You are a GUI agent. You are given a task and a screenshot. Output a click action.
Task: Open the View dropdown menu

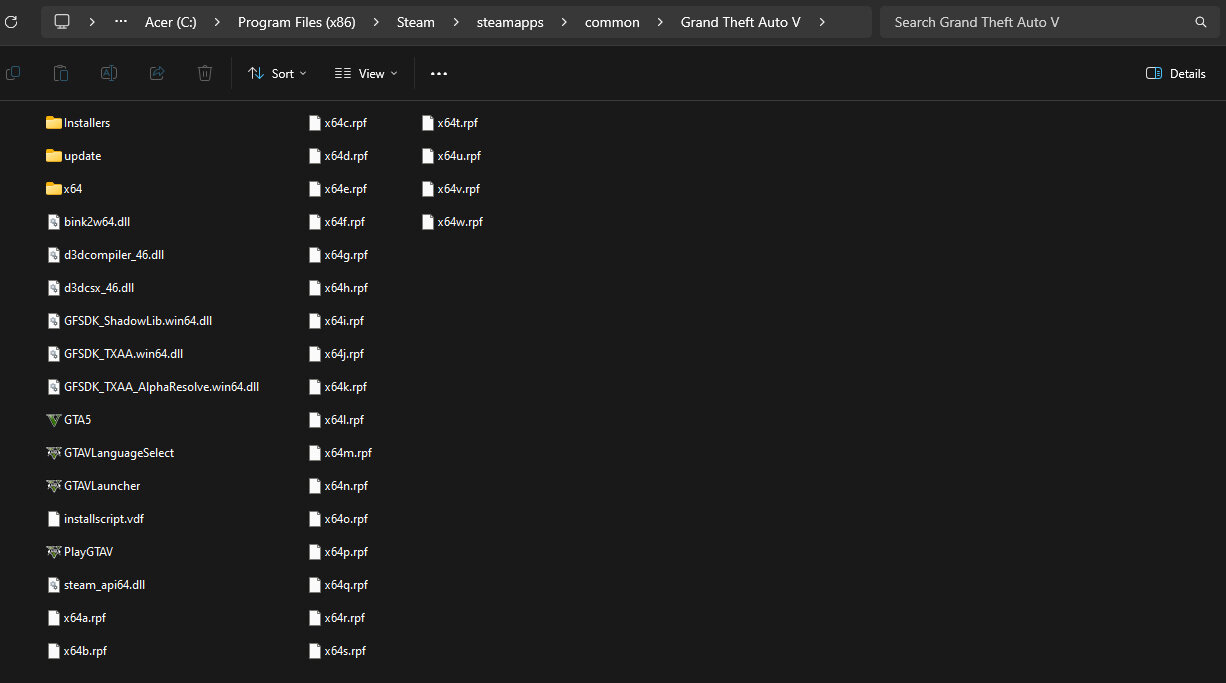point(366,73)
